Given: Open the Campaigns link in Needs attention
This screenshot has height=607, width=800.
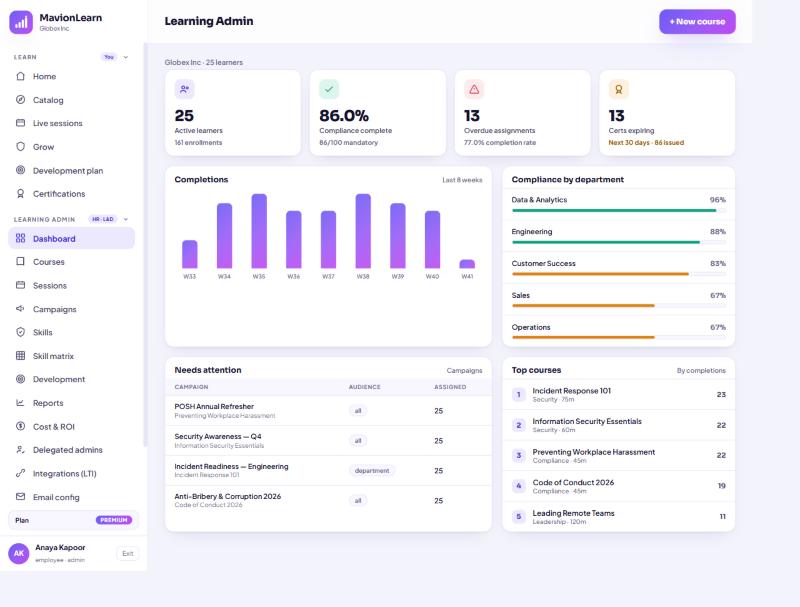Looking at the screenshot, I should point(464,370).
